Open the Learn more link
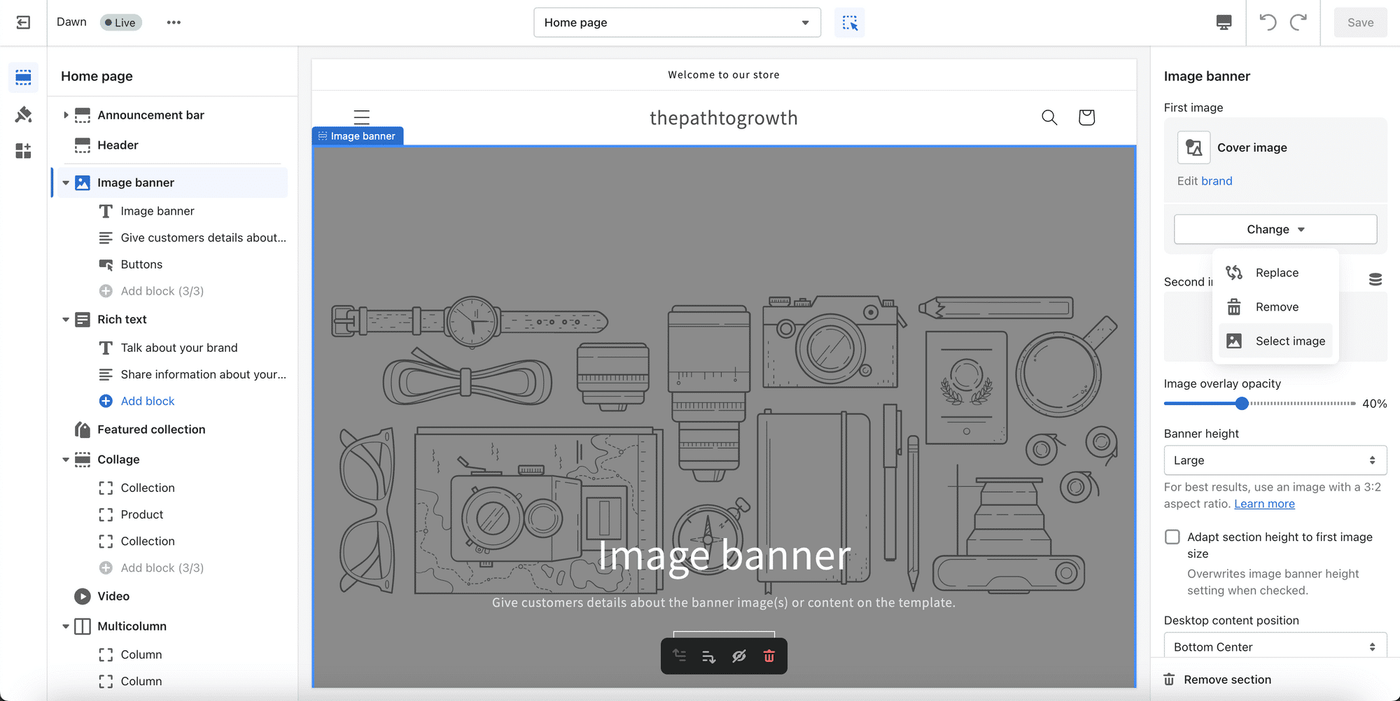This screenshot has height=701, width=1400. [1264, 504]
